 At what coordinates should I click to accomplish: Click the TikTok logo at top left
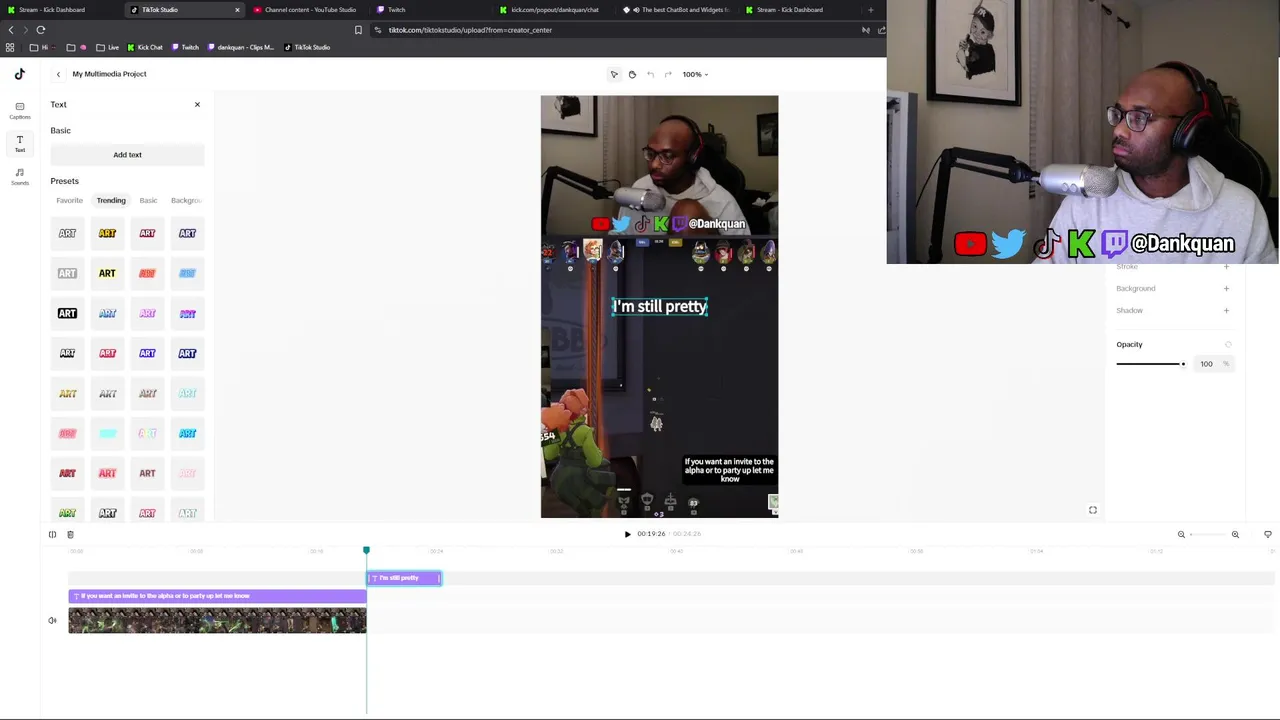point(19,74)
